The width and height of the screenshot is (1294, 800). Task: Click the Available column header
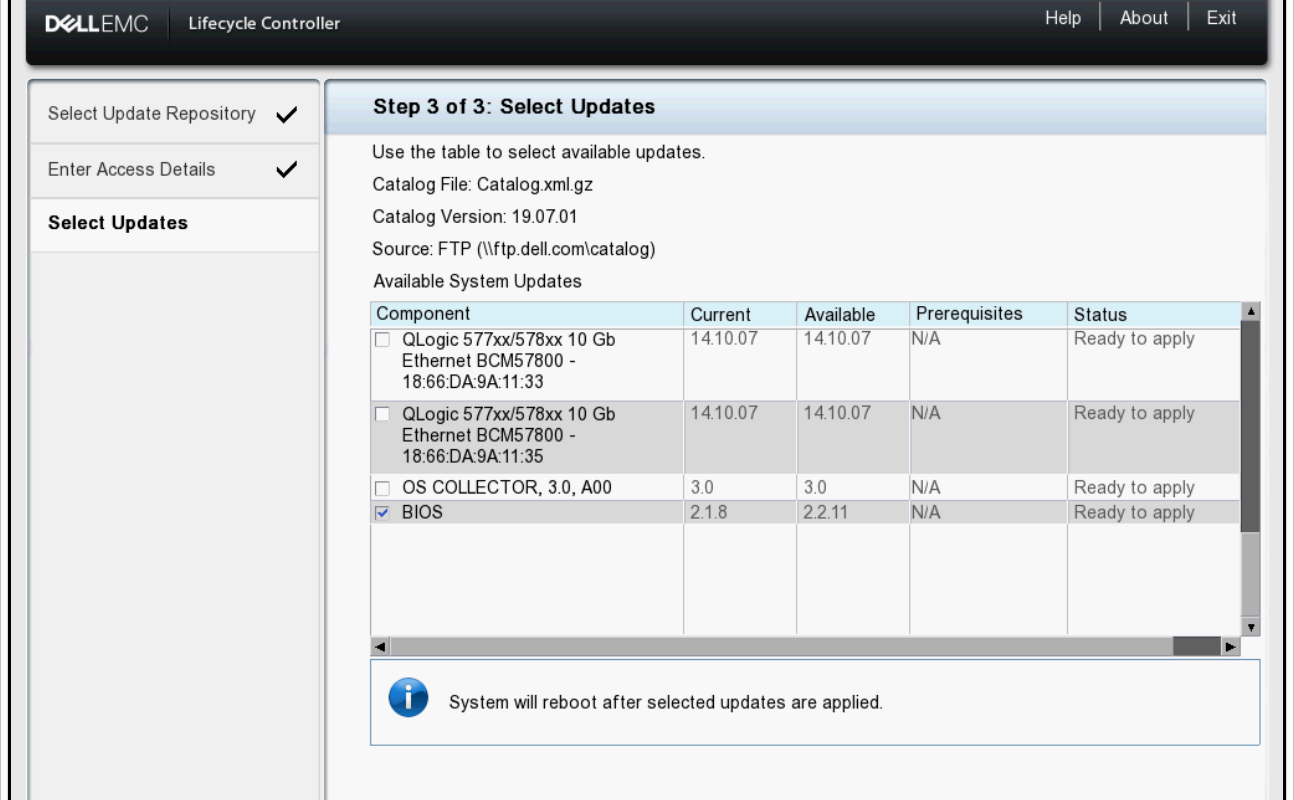(853, 314)
